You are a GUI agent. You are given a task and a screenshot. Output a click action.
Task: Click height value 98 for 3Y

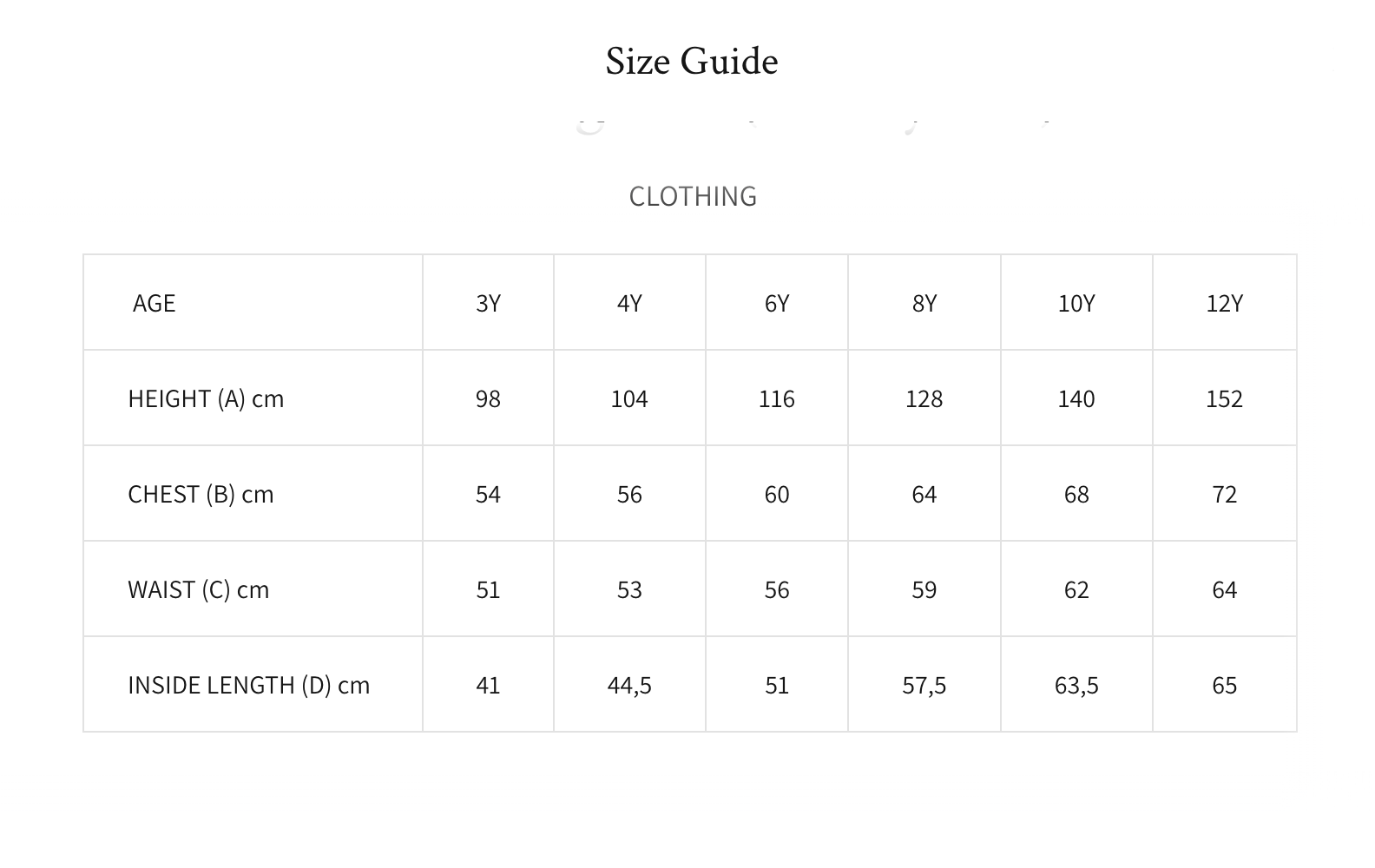click(x=488, y=398)
